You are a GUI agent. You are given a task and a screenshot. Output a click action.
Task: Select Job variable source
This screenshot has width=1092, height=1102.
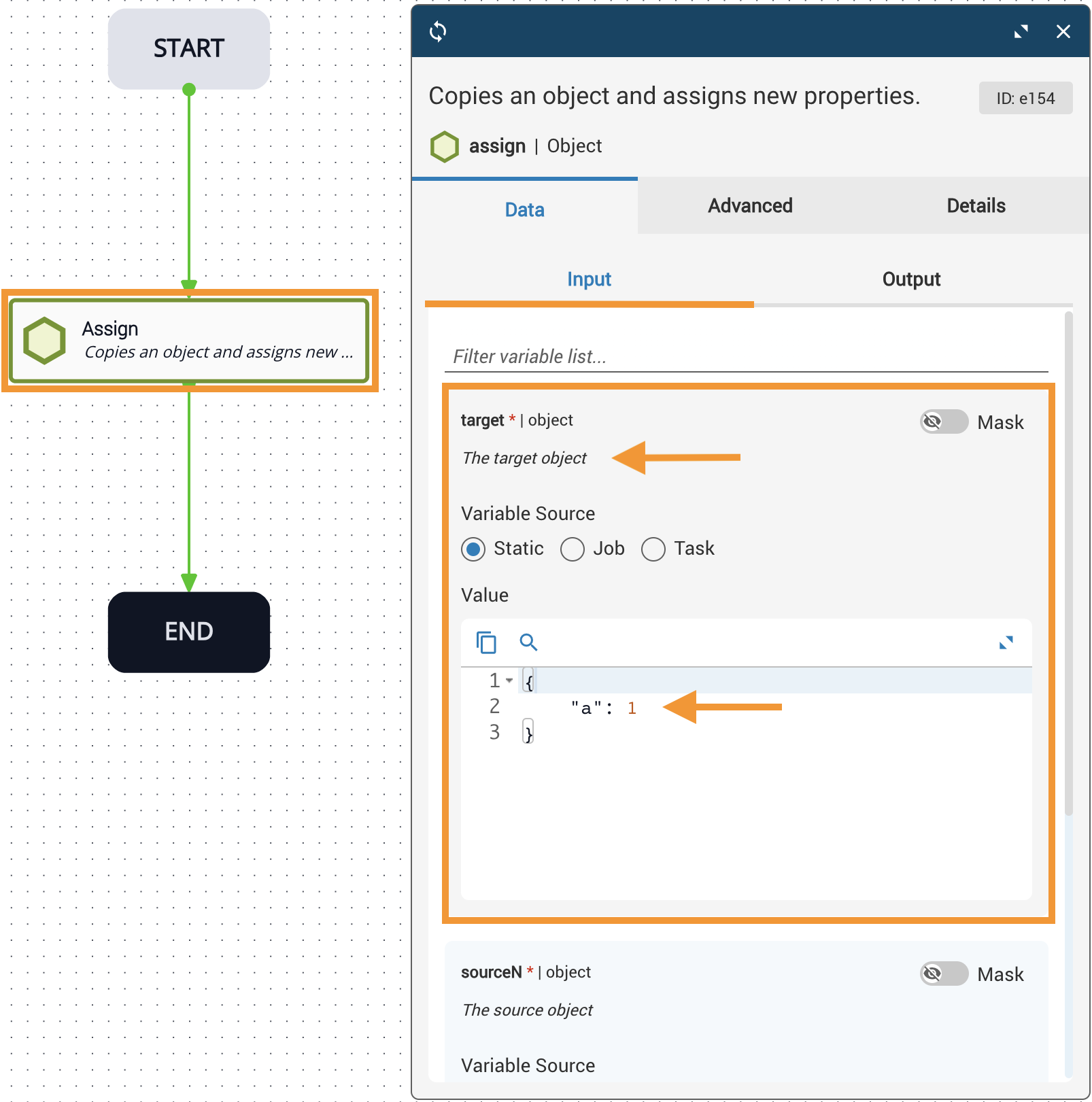pyautogui.click(x=573, y=549)
